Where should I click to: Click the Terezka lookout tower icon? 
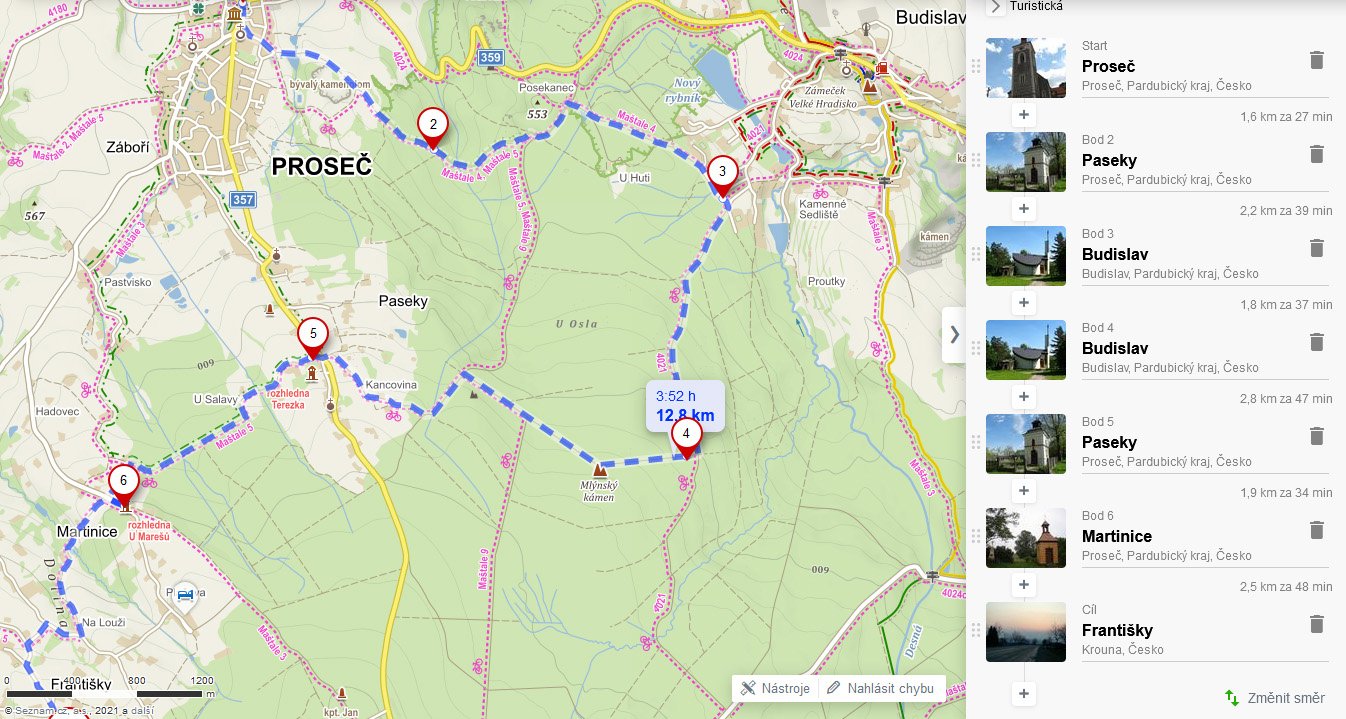311,375
